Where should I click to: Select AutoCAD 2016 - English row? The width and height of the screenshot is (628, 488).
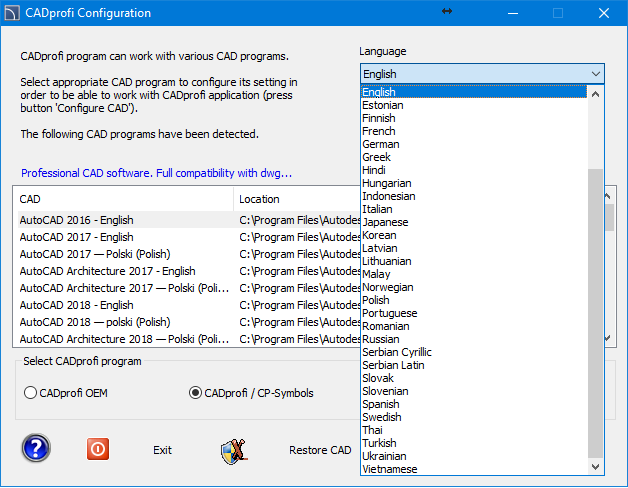click(188, 220)
